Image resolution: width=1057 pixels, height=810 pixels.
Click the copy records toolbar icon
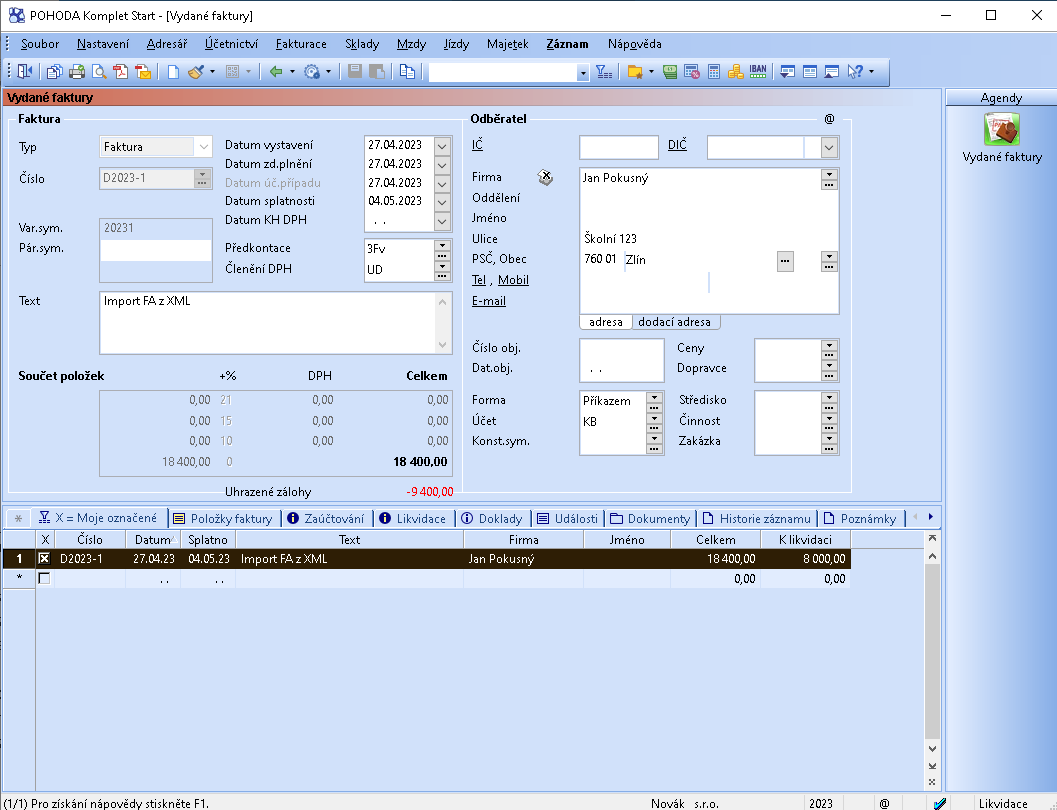(x=55, y=71)
